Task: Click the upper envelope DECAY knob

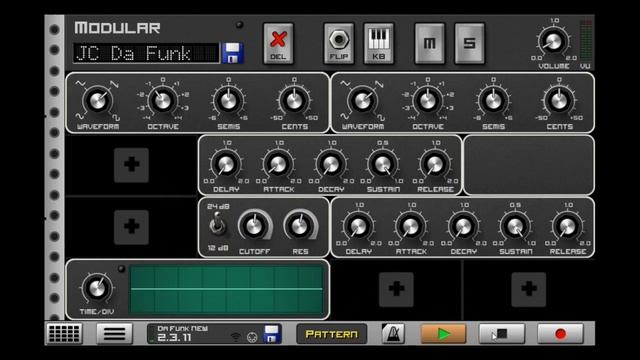Action: pos(331,164)
